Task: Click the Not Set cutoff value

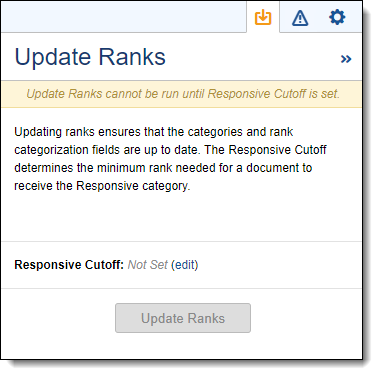Action: pos(147,265)
